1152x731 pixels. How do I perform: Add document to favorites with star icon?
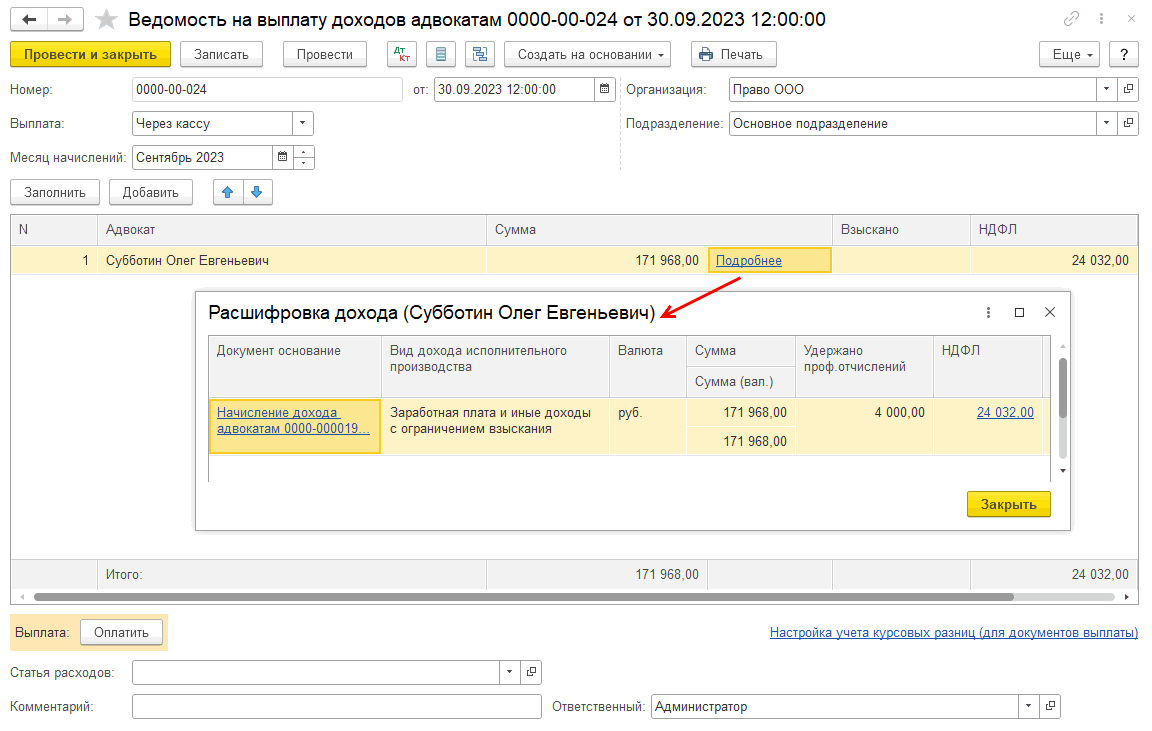tap(106, 19)
